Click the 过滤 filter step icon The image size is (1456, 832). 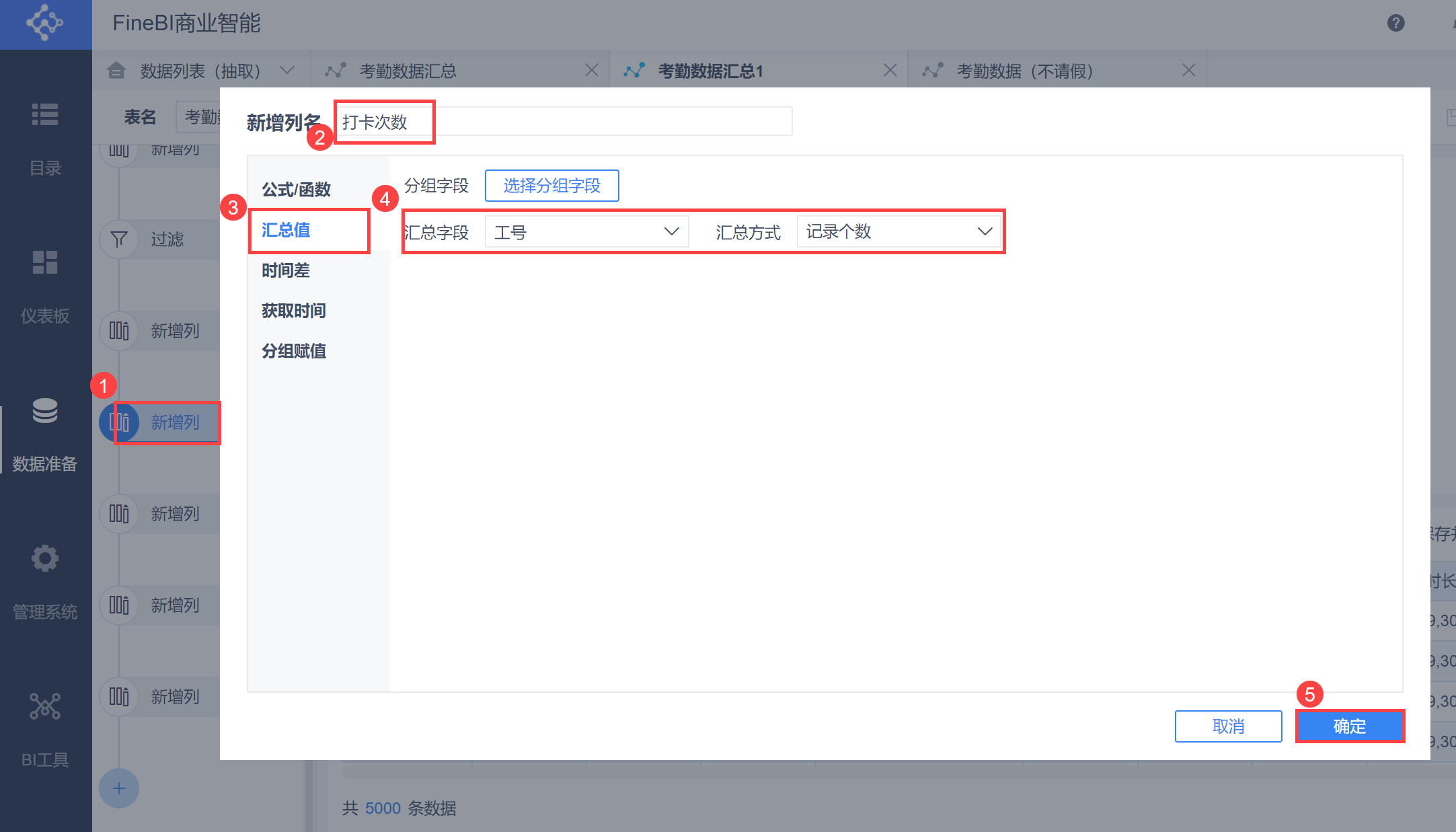coord(119,239)
